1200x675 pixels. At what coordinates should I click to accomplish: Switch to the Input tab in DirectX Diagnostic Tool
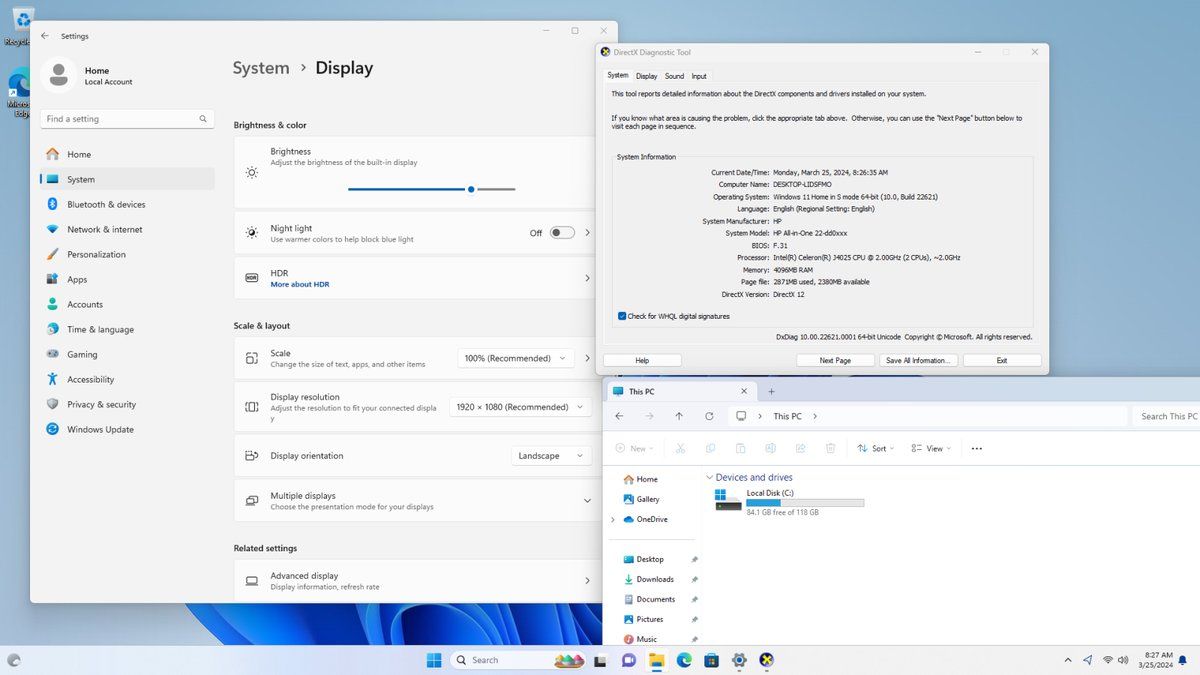click(x=699, y=76)
